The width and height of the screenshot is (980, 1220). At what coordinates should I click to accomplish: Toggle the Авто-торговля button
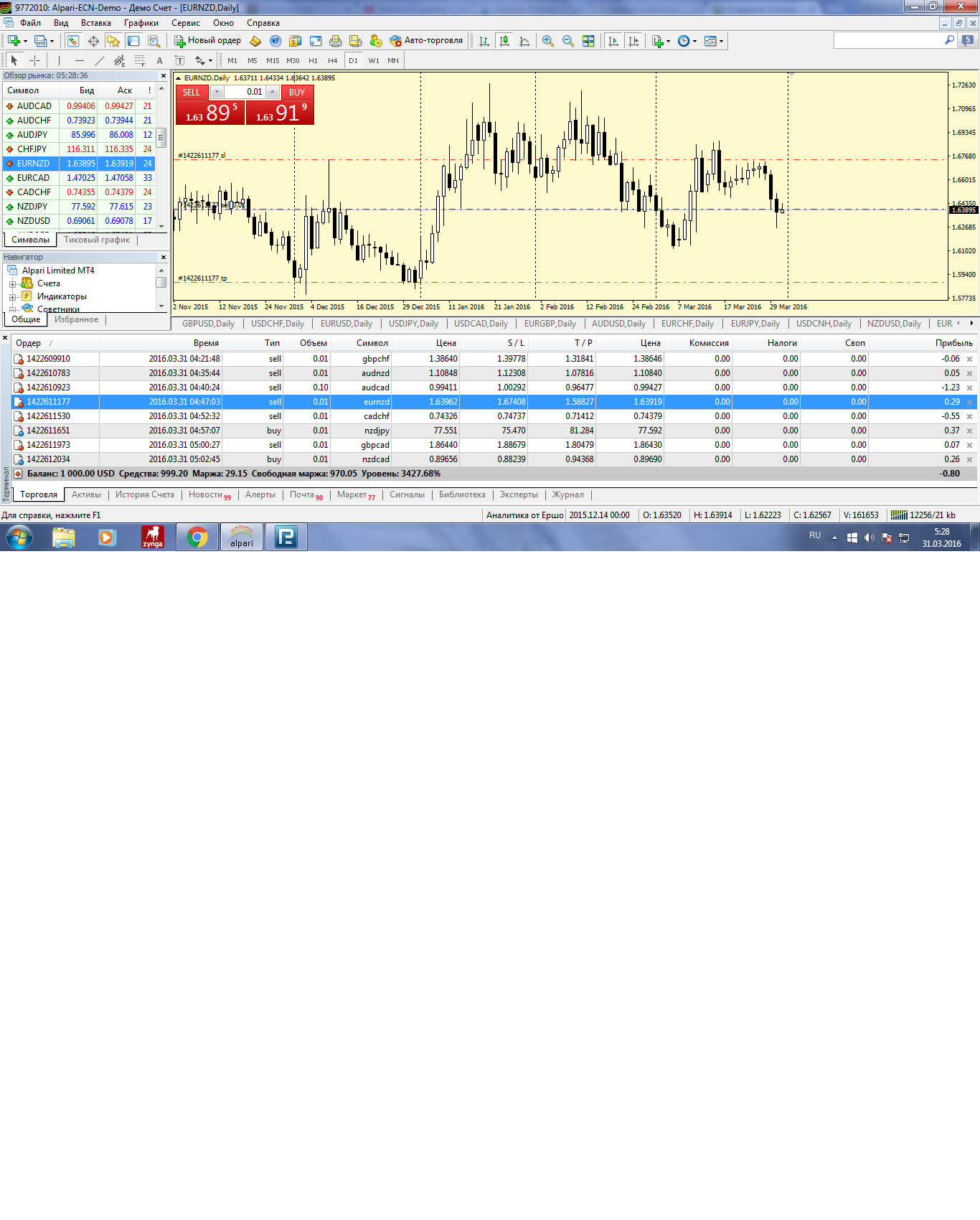427,41
